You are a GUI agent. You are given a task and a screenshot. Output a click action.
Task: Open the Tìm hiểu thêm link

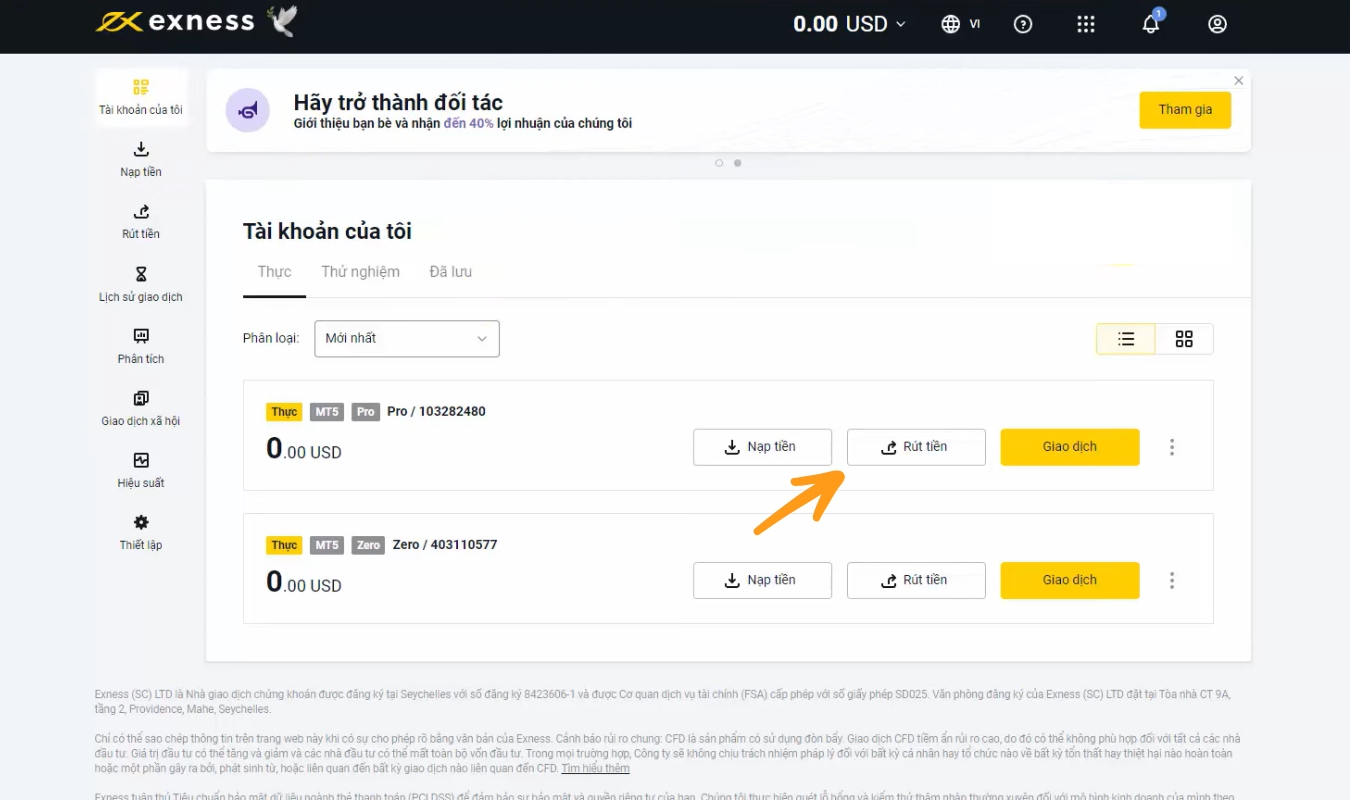(x=595, y=768)
